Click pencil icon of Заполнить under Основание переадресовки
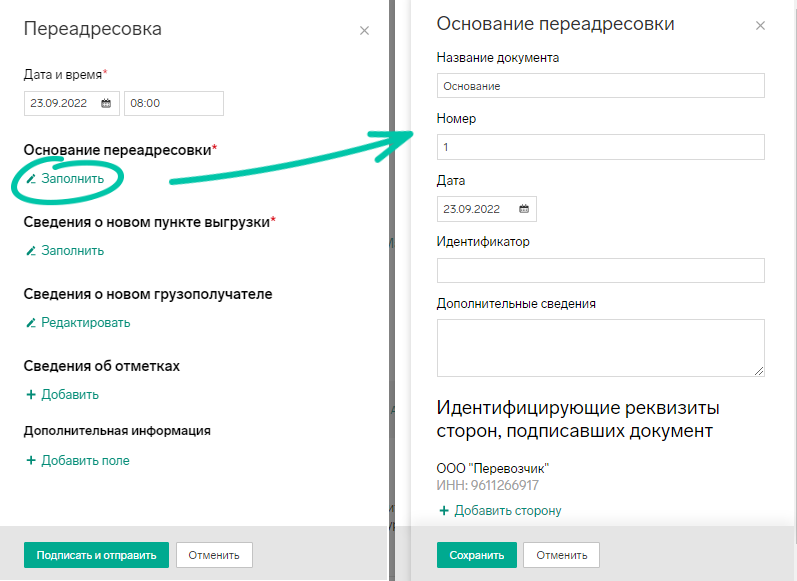The height and width of the screenshot is (581, 797). coord(31,179)
